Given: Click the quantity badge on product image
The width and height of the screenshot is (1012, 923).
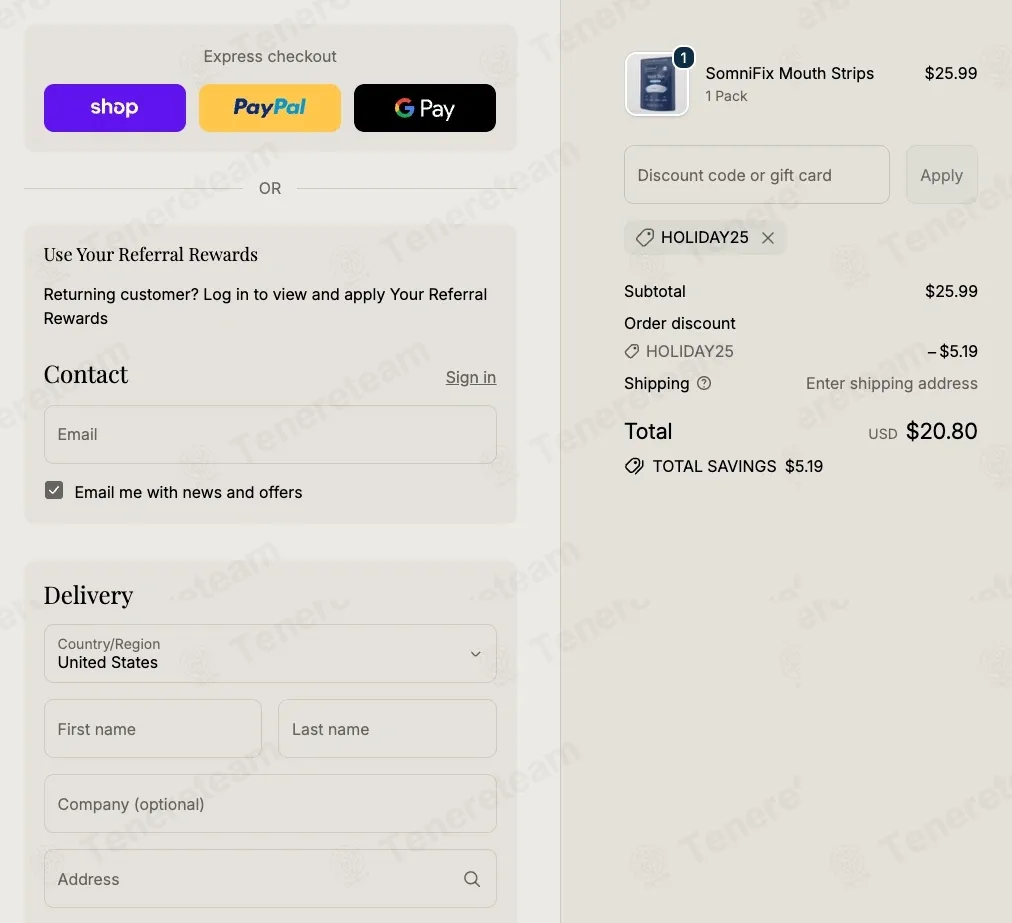Looking at the screenshot, I should click(x=683, y=58).
